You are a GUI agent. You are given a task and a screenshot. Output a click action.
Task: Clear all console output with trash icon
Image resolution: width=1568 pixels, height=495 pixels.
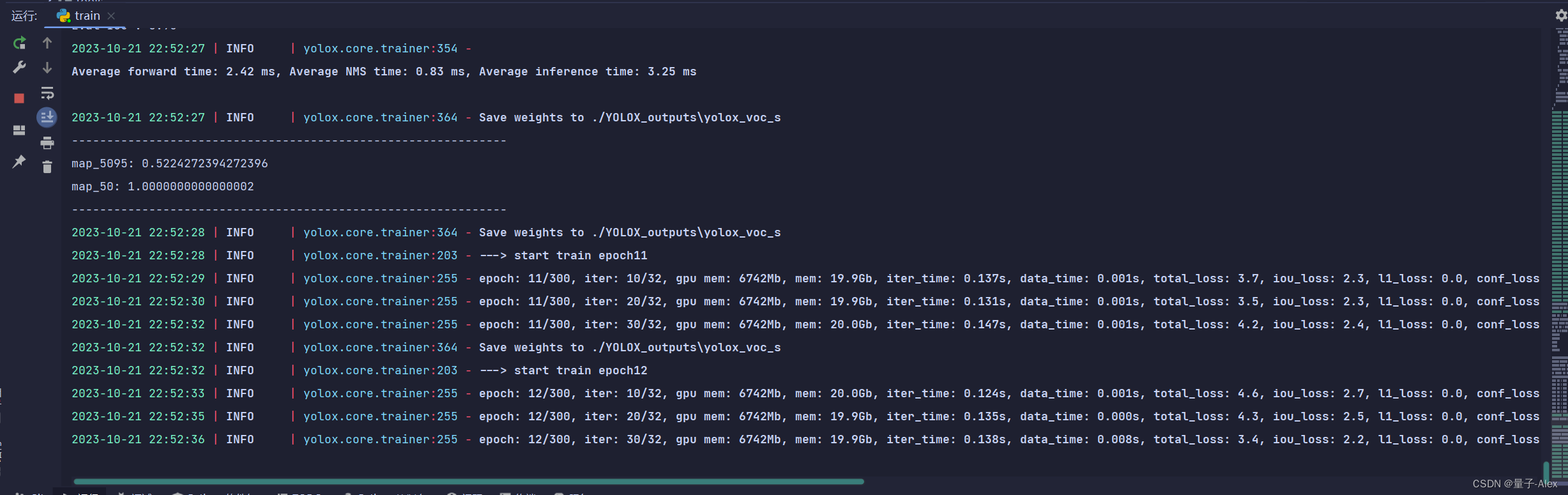pos(47,167)
